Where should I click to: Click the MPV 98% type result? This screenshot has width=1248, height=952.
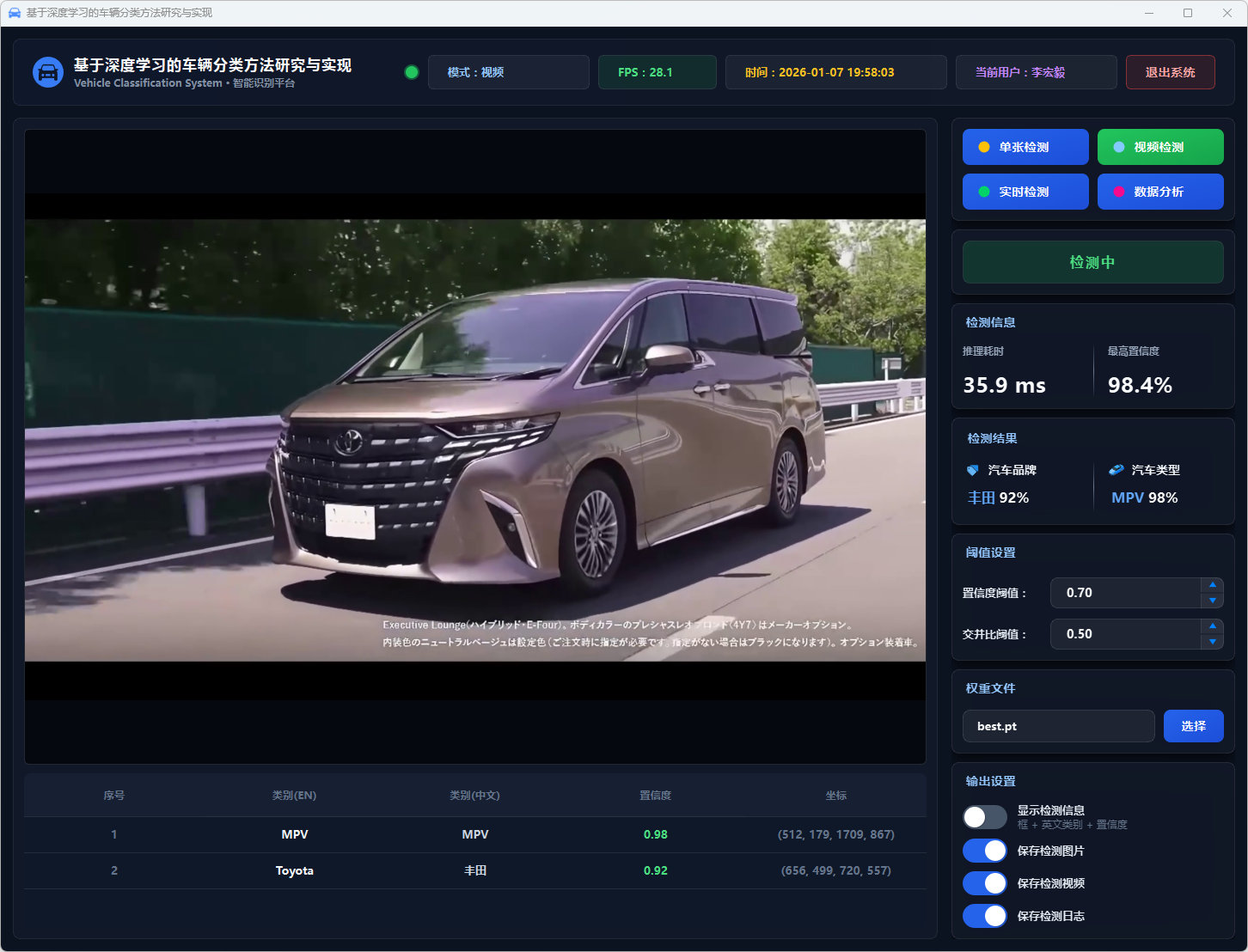[x=1145, y=497]
